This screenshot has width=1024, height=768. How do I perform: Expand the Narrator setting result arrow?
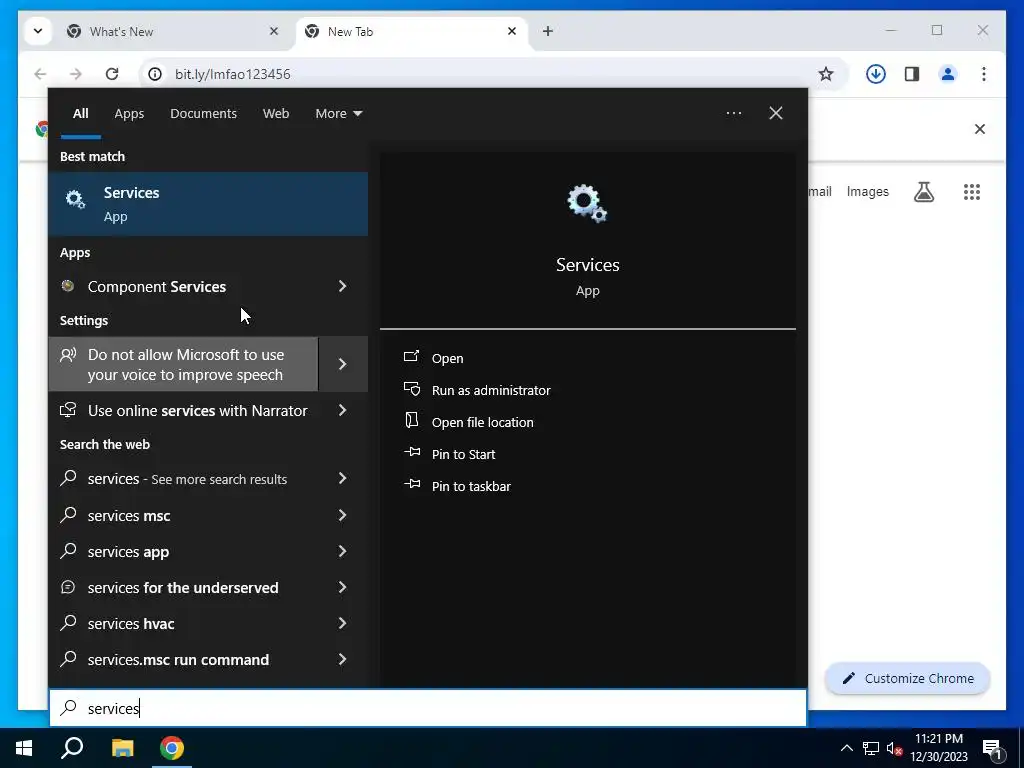pos(343,410)
